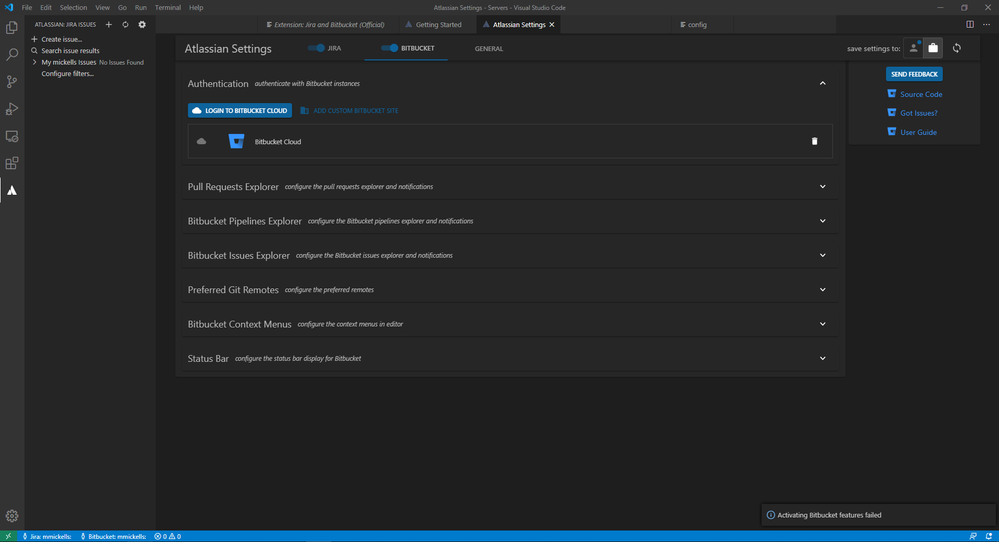Image resolution: width=999 pixels, height=542 pixels.
Task: Expand the Bitbucket Pipelines Explorer section
Action: [x=823, y=221]
